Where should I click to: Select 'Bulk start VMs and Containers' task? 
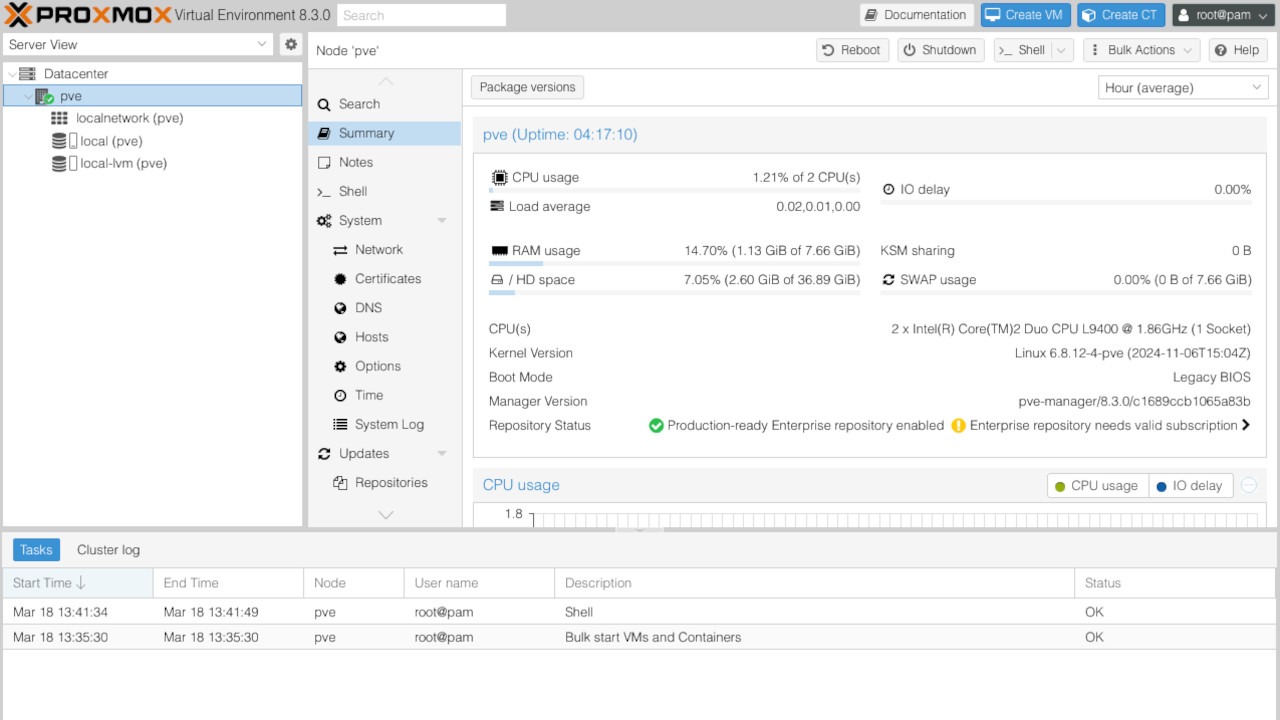pos(653,637)
